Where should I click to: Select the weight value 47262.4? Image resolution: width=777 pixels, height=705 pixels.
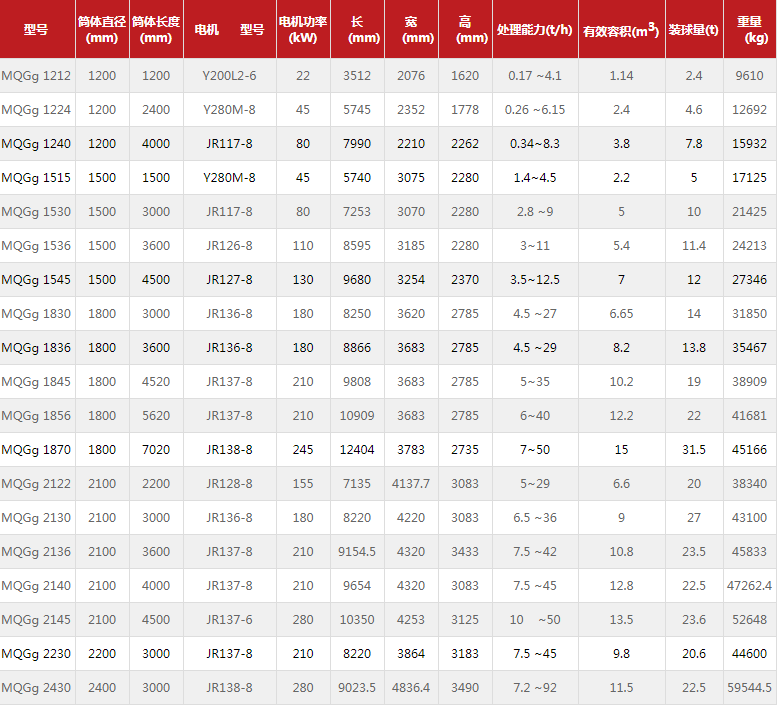coord(749,586)
